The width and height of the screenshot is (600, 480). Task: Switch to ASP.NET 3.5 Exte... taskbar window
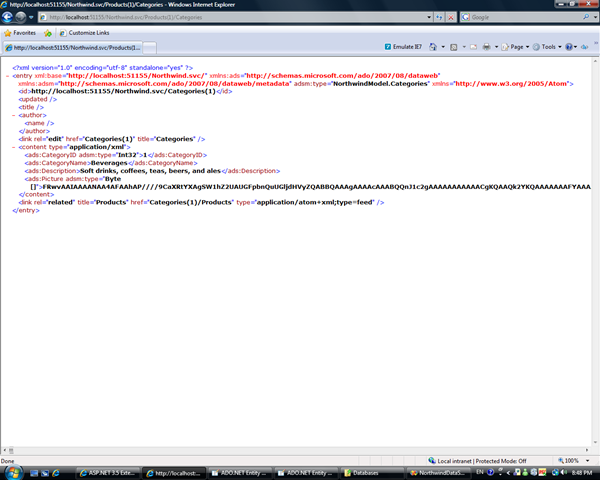pos(108,473)
